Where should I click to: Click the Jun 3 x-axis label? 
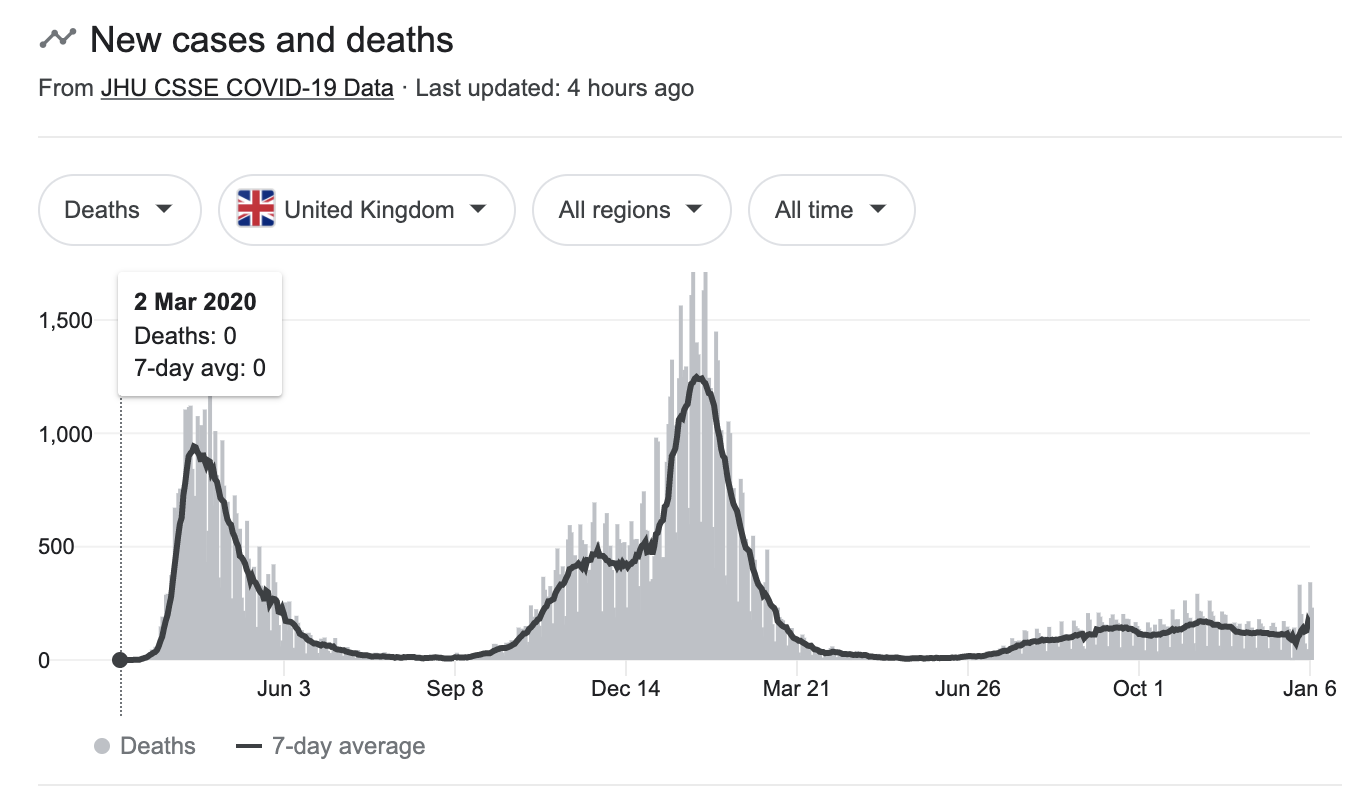(284, 689)
